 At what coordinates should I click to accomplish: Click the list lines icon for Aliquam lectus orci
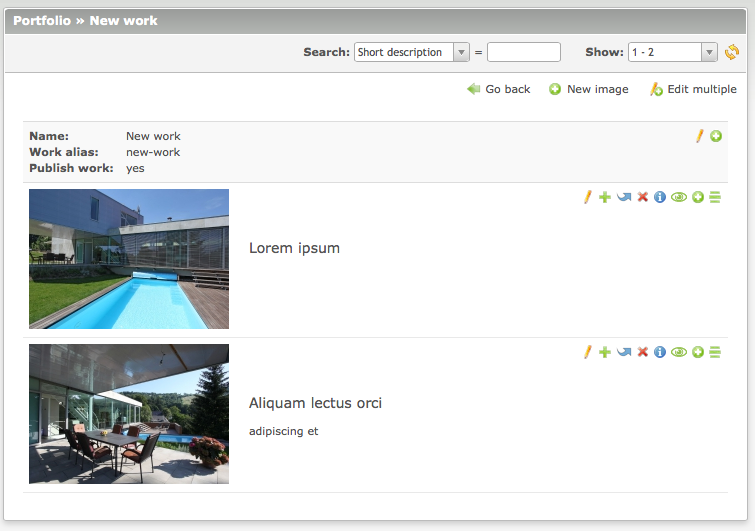715,352
